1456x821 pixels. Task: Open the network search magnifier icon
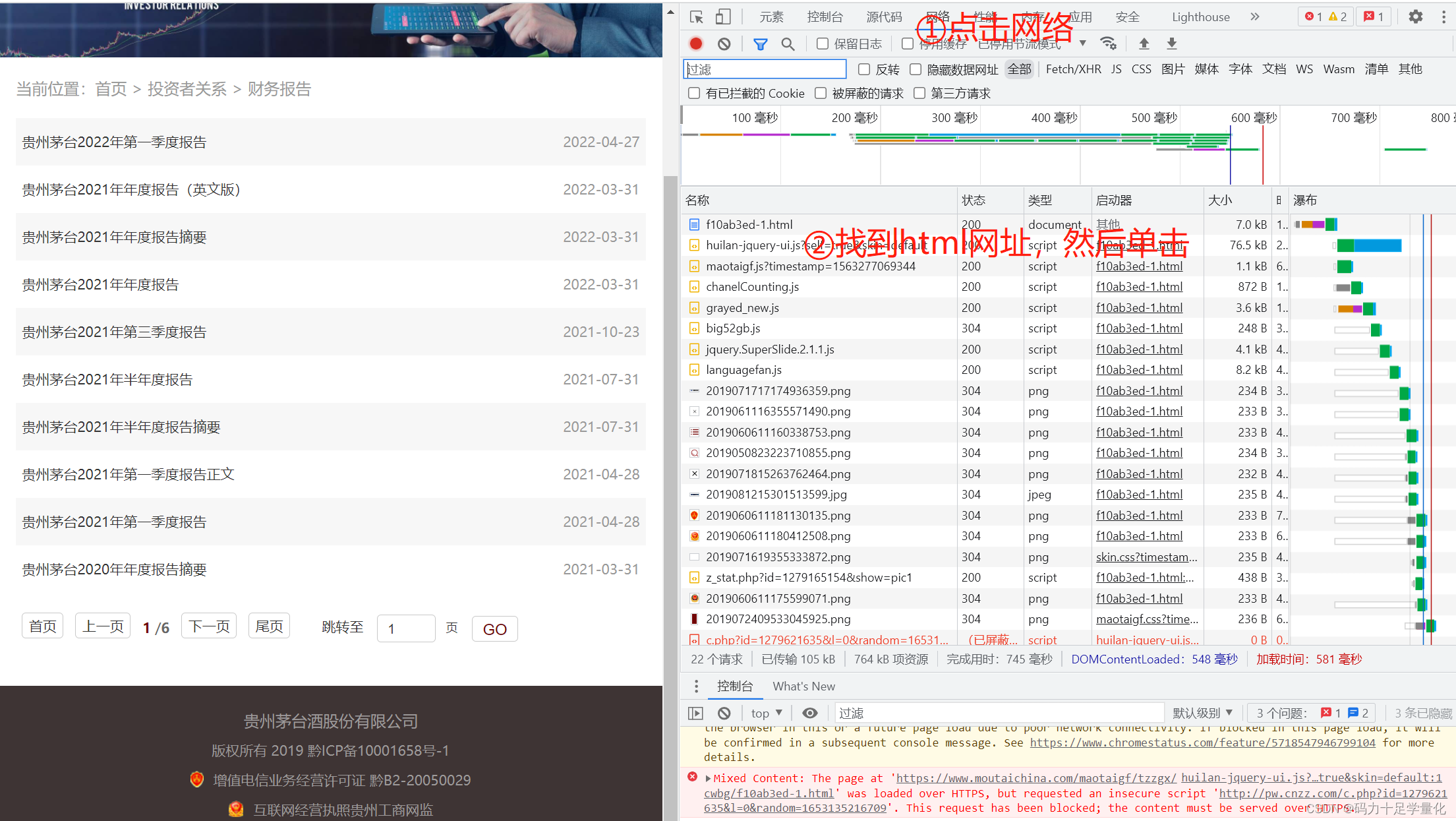(788, 44)
